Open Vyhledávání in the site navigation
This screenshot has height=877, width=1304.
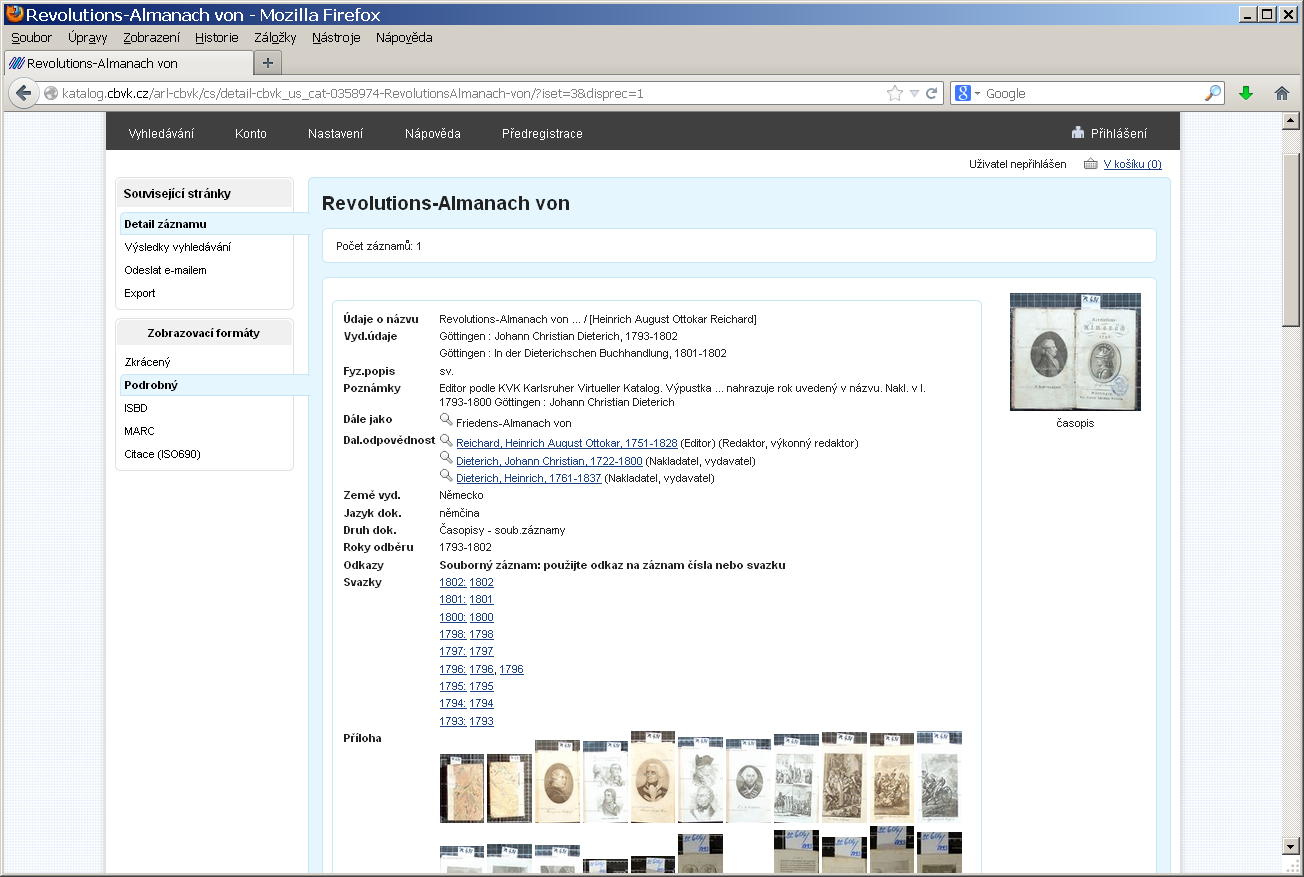pyautogui.click(x=161, y=133)
